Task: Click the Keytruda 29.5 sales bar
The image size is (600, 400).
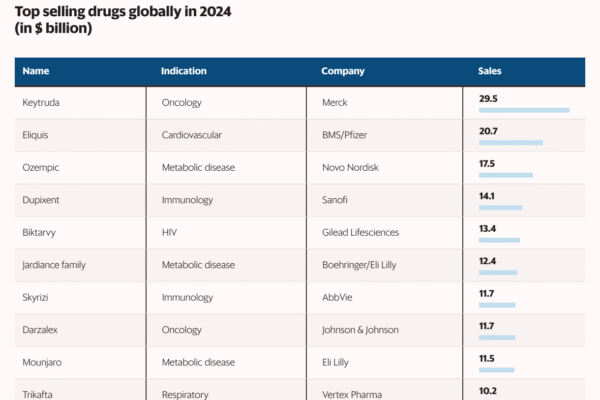Action: coord(524,110)
